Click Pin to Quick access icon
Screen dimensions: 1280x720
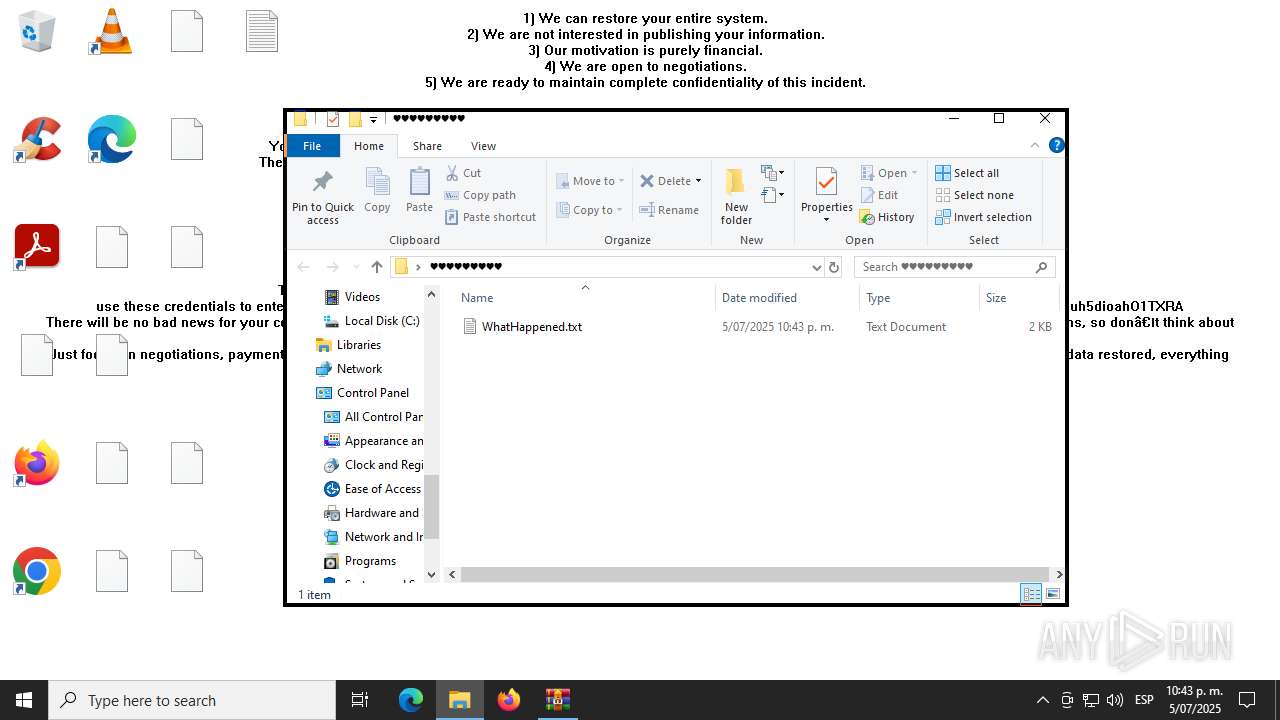[322, 182]
